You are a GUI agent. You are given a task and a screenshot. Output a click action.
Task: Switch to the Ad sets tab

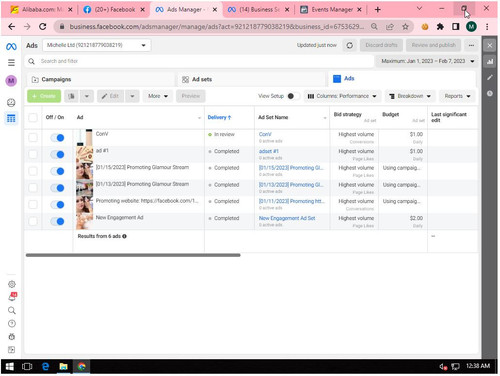[x=251, y=79]
